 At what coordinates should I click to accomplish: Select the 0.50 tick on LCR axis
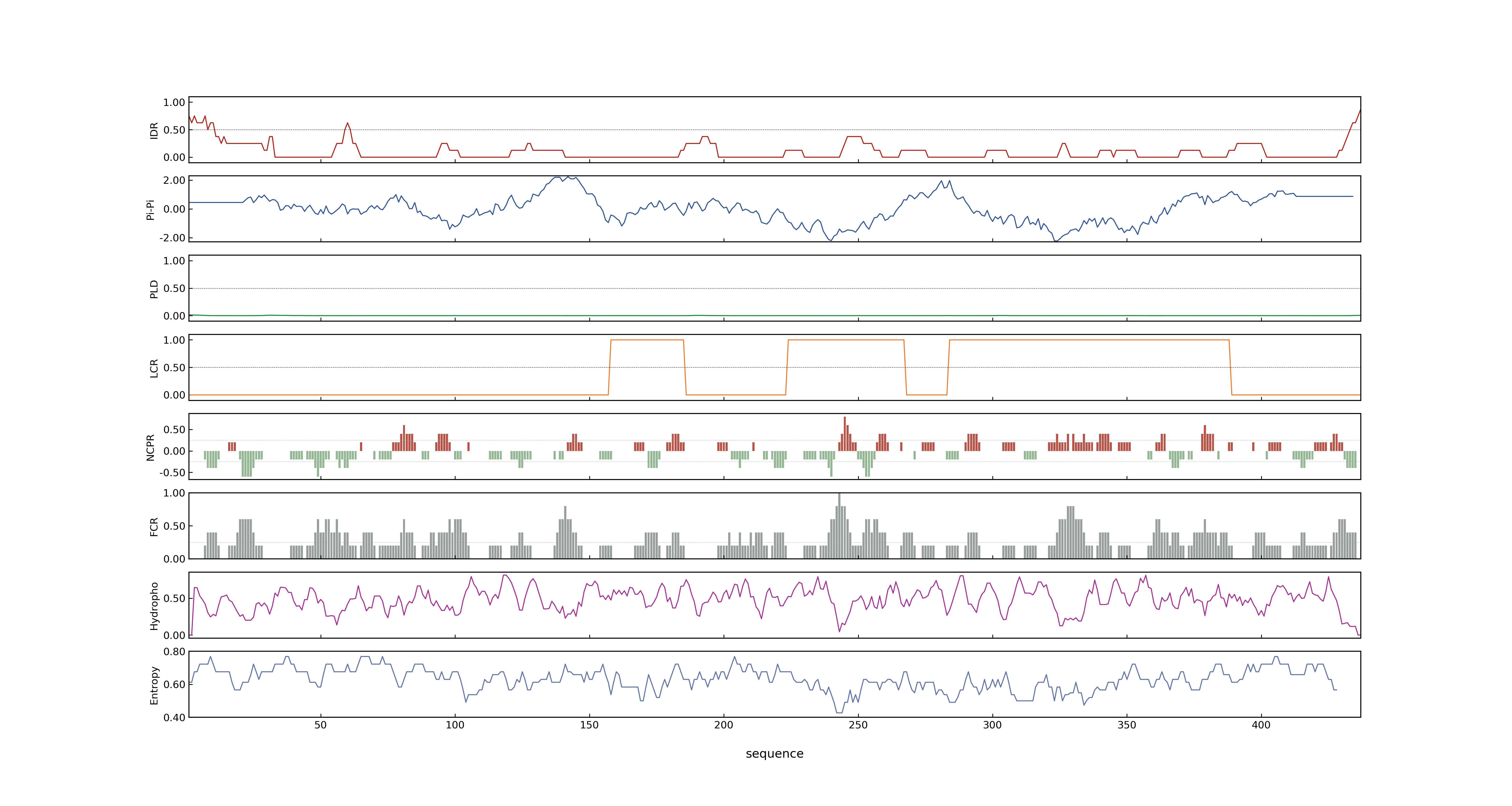tap(174, 367)
